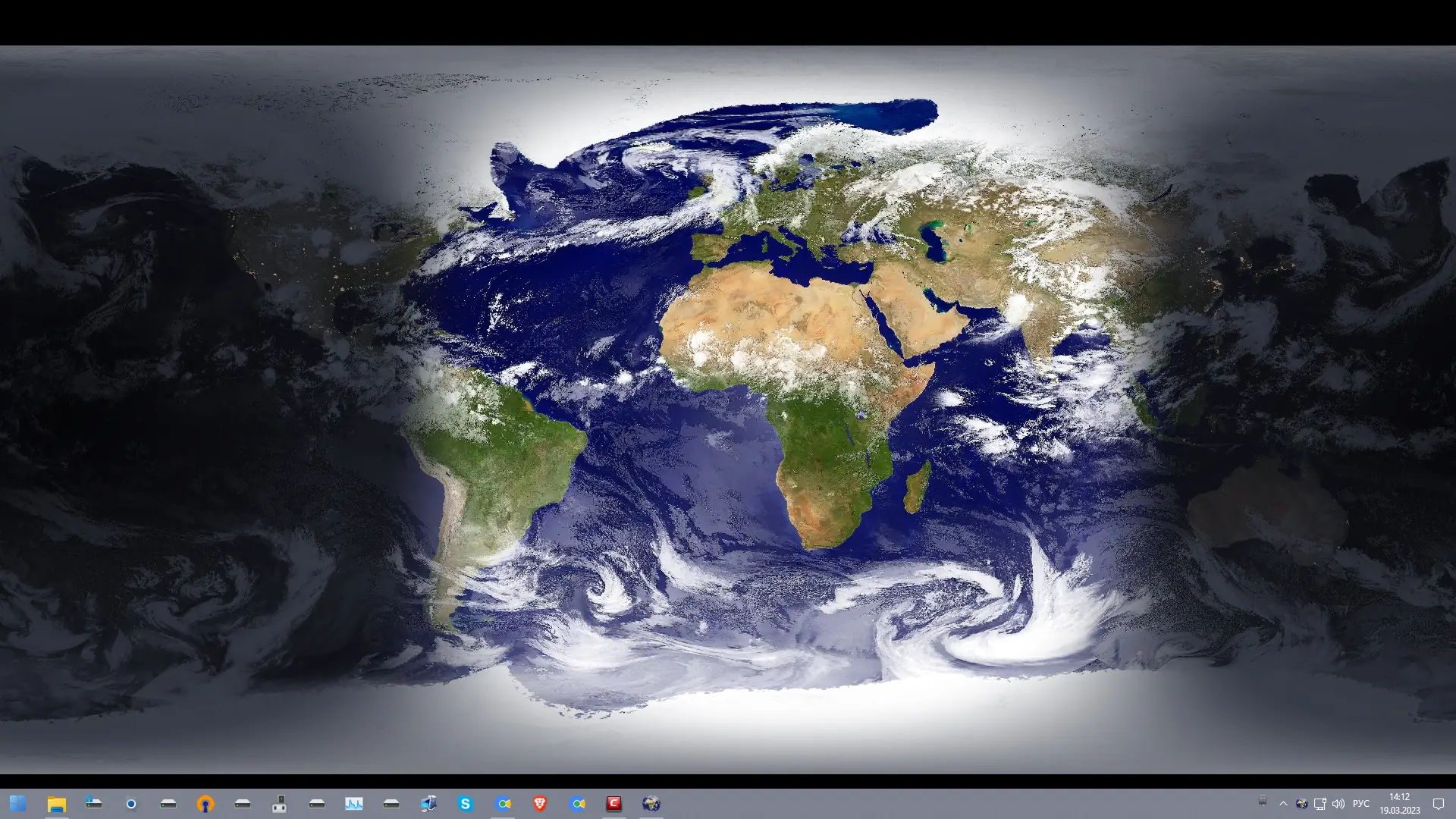Image resolution: width=1456 pixels, height=819 pixels.
Task: Open network status in system tray
Action: (x=1319, y=804)
